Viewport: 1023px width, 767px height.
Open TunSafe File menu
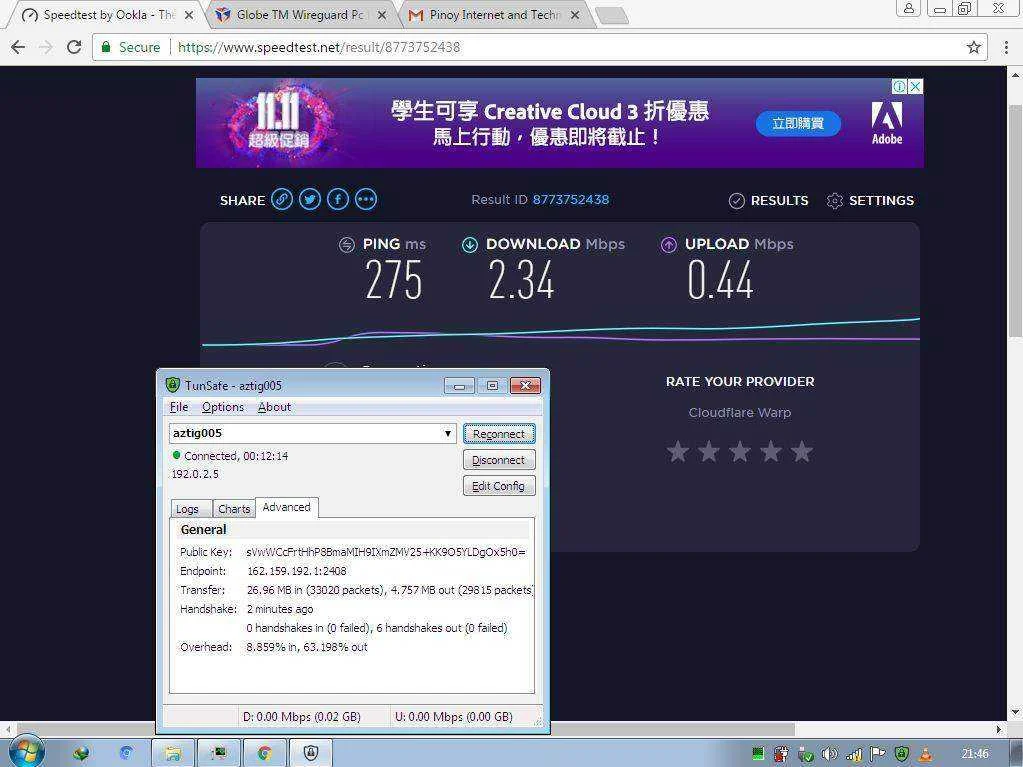point(179,407)
